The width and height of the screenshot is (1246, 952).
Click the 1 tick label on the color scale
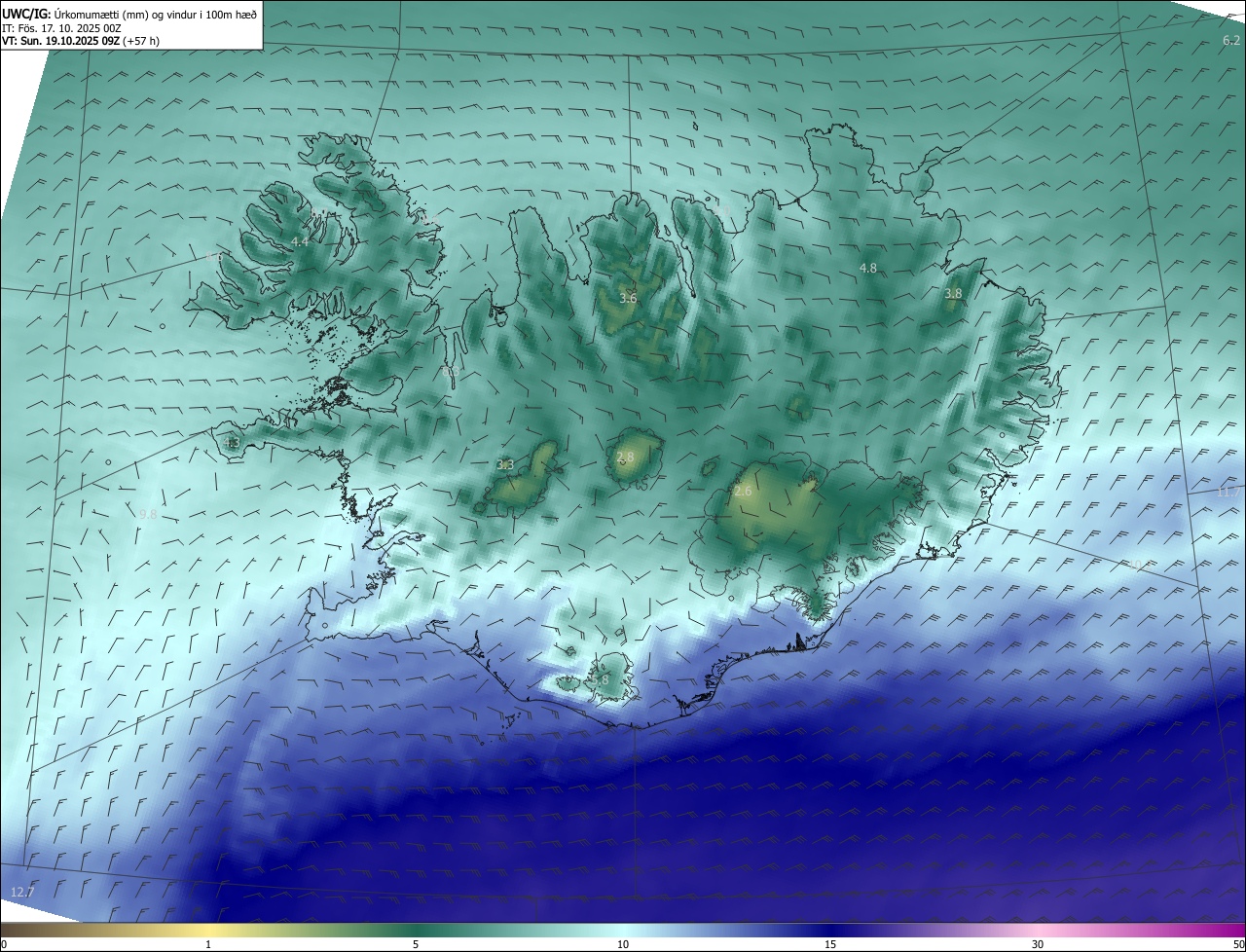point(208,944)
